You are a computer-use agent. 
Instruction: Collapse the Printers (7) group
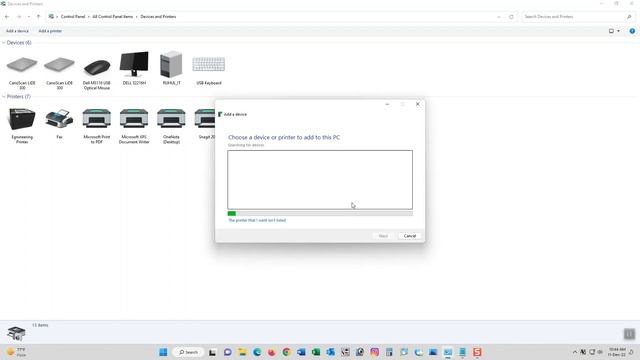point(4,97)
